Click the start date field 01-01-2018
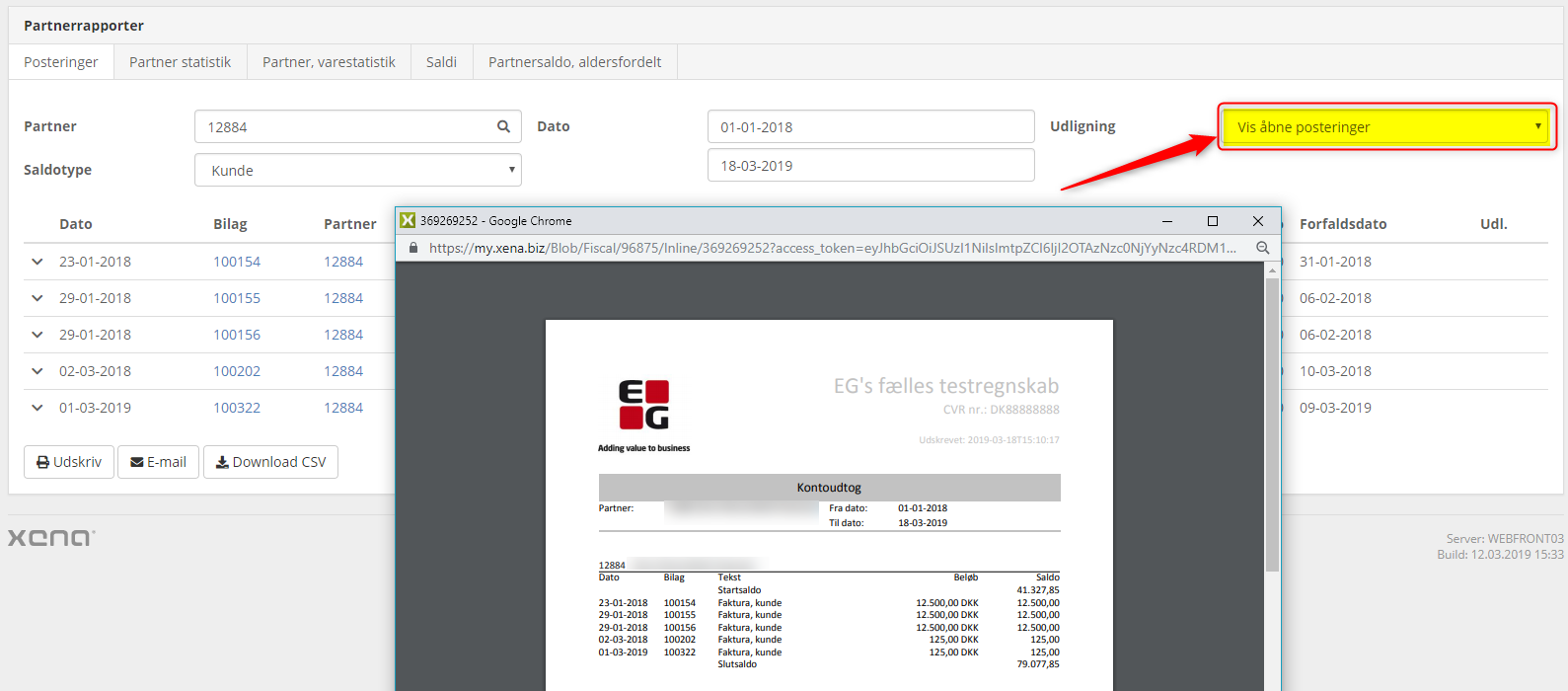Viewport: 1568px width, 691px height. click(x=870, y=126)
